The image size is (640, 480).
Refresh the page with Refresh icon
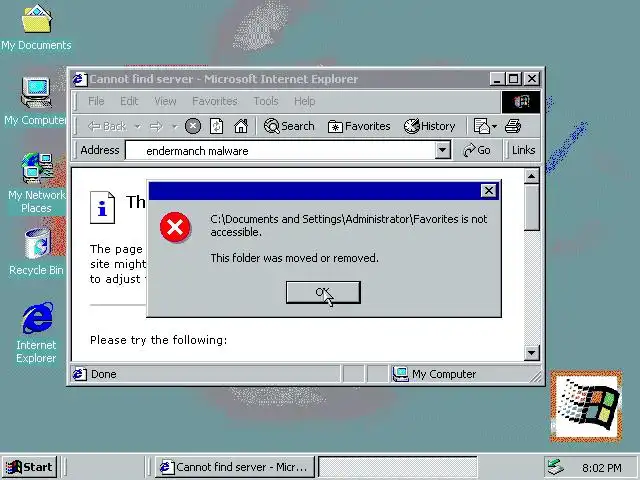pos(216,126)
